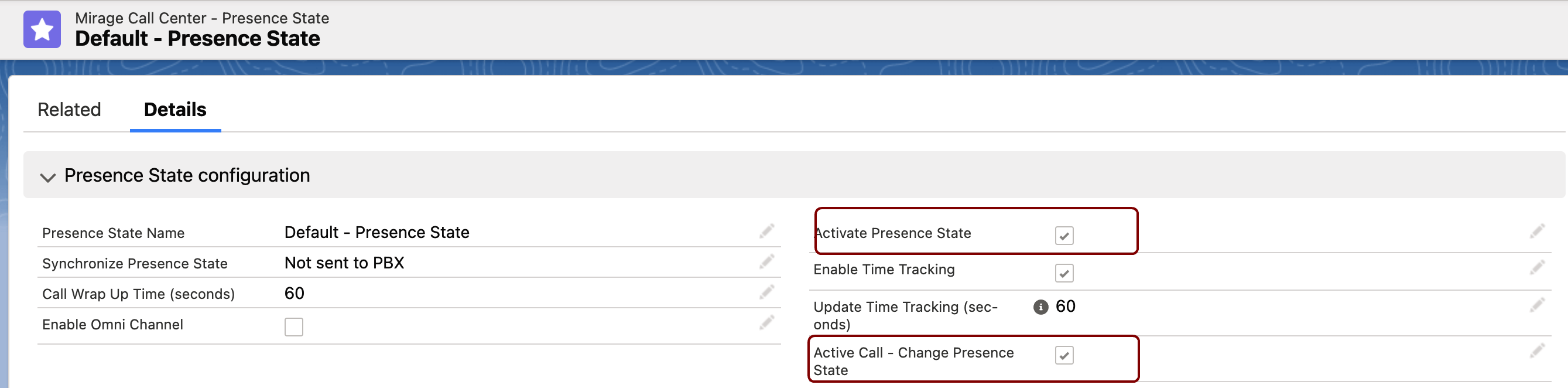1568x388 pixels.
Task: Click Not sent to PBX value
Action: tap(344, 263)
